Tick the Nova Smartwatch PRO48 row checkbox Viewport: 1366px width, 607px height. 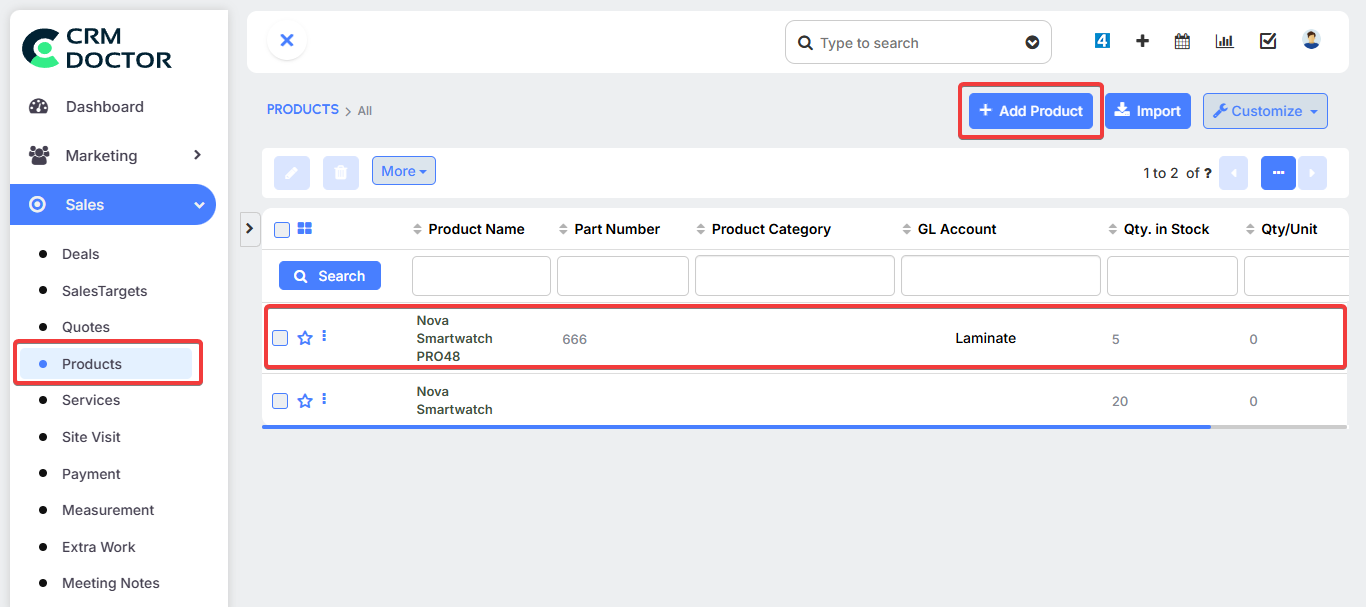click(281, 338)
